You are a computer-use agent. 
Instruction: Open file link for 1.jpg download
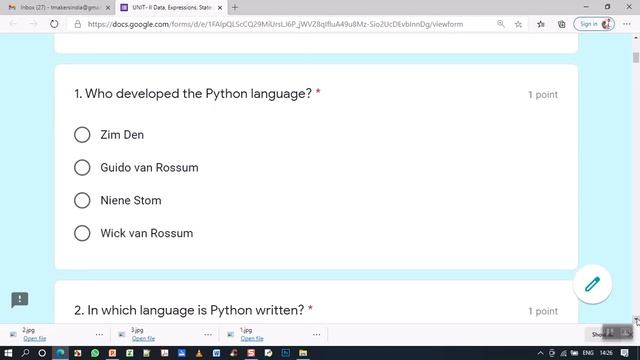pyautogui.click(x=252, y=338)
